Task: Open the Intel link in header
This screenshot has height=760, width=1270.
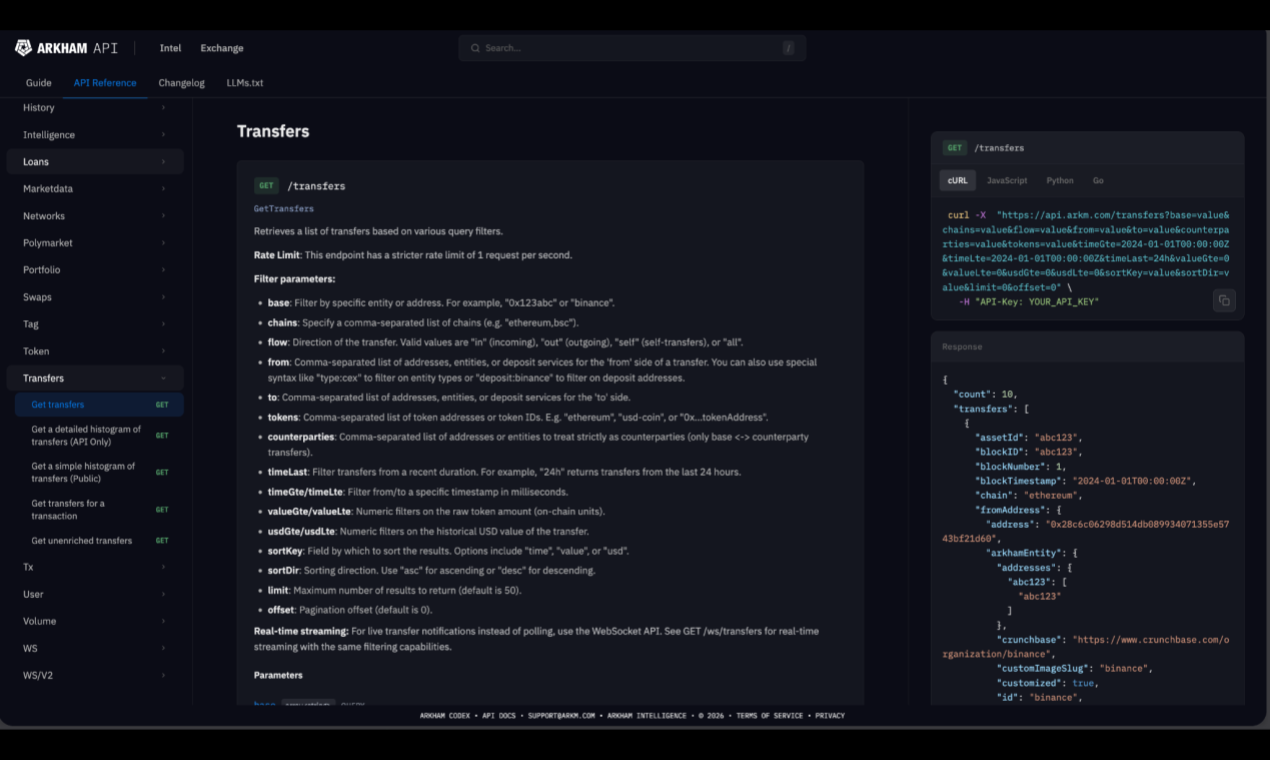Action: coord(170,48)
